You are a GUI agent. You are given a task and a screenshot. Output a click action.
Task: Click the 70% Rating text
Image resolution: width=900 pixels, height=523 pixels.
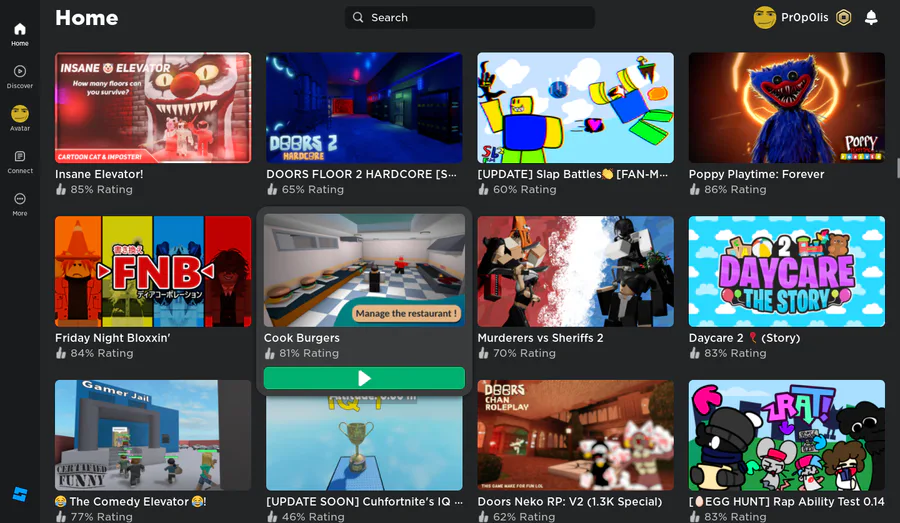coord(524,353)
